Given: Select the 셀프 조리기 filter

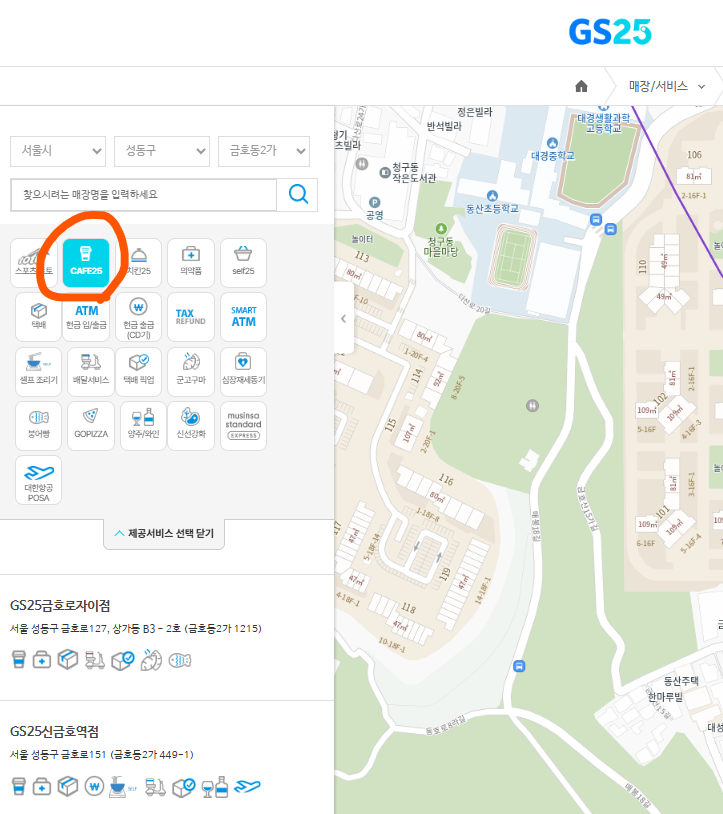Looking at the screenshot, I should (x=38, y=372).
